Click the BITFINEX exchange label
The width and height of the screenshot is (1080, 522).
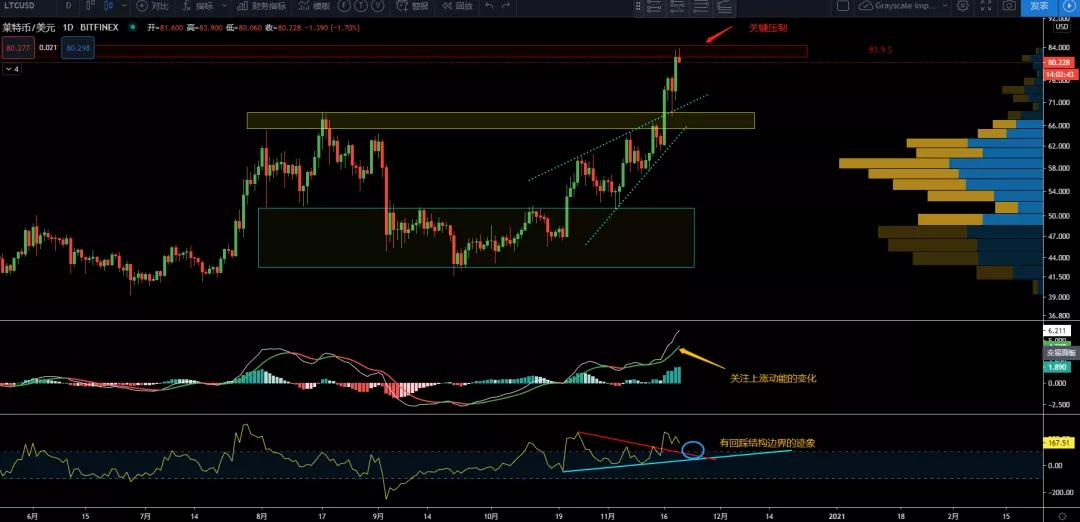point(99,28)
